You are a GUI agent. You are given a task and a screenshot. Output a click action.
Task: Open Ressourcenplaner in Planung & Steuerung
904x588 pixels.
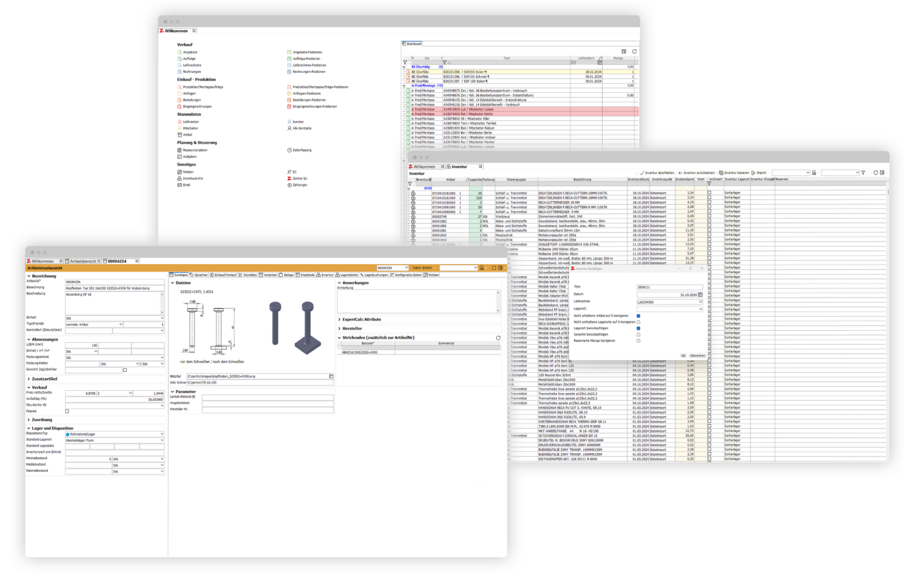pos(196,150)
